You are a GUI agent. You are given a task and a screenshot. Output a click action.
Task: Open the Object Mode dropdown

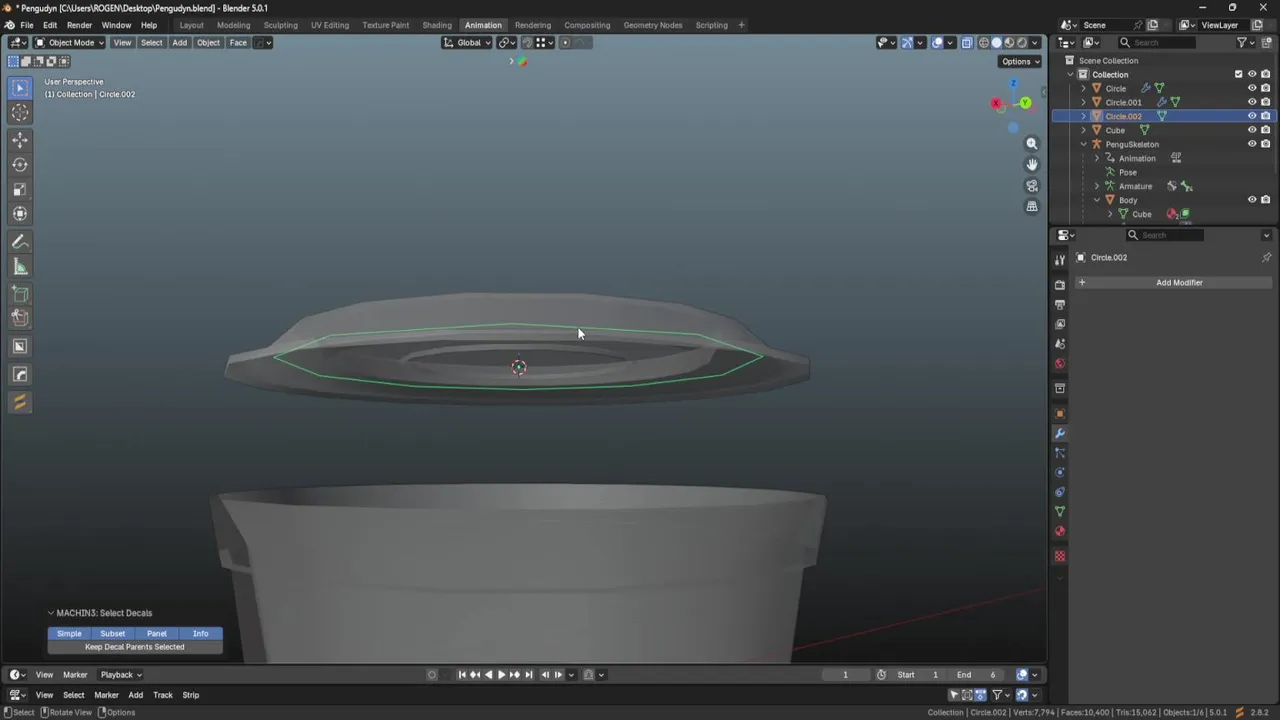point(69,43)
